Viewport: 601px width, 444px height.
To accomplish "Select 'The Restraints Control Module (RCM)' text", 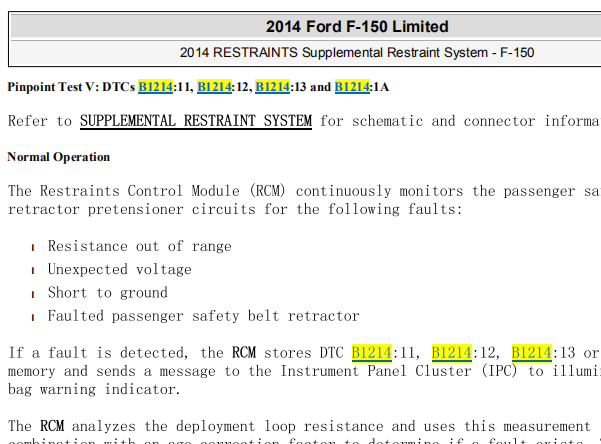I will pos(147,191).
